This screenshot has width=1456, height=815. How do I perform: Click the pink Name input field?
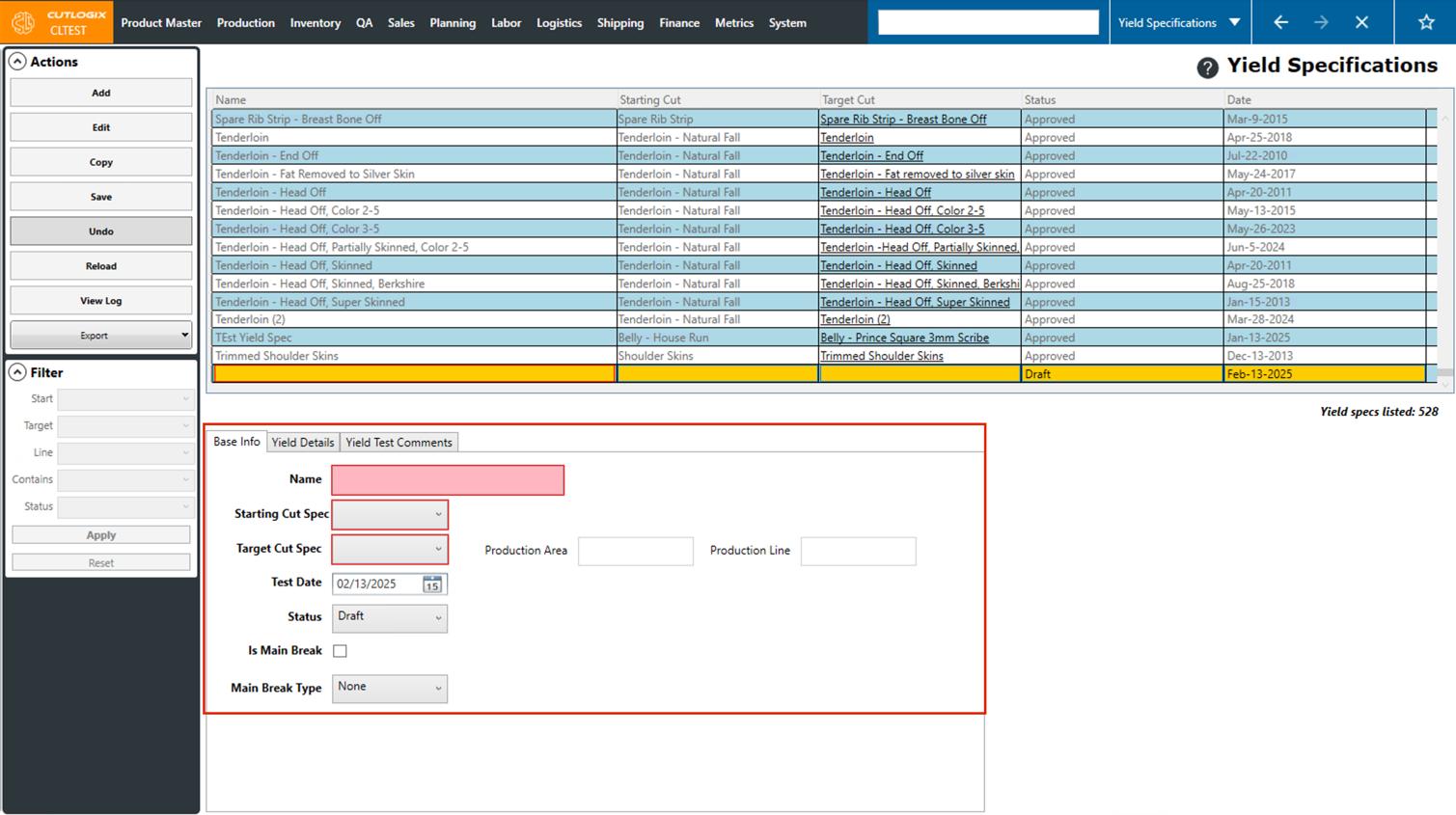pos(448,479)
